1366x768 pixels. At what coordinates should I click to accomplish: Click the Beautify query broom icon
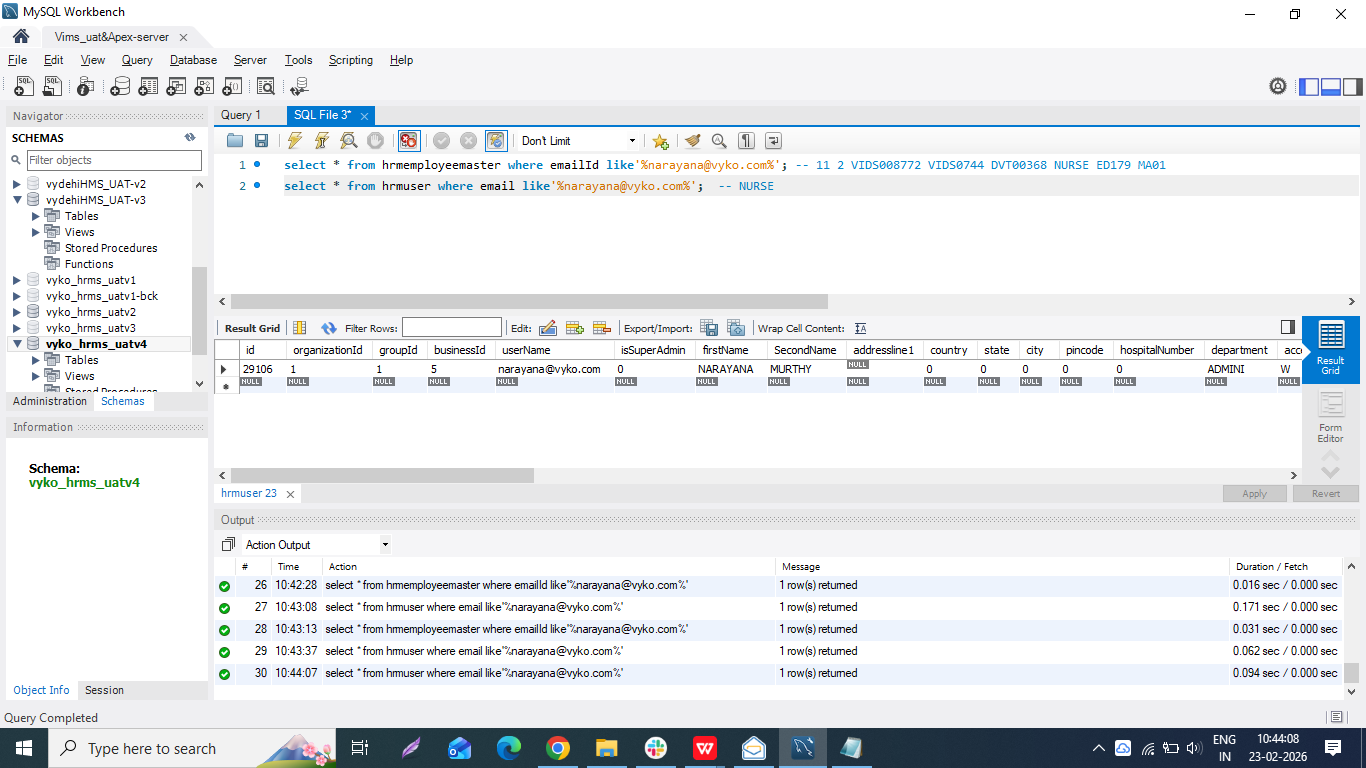692,141
